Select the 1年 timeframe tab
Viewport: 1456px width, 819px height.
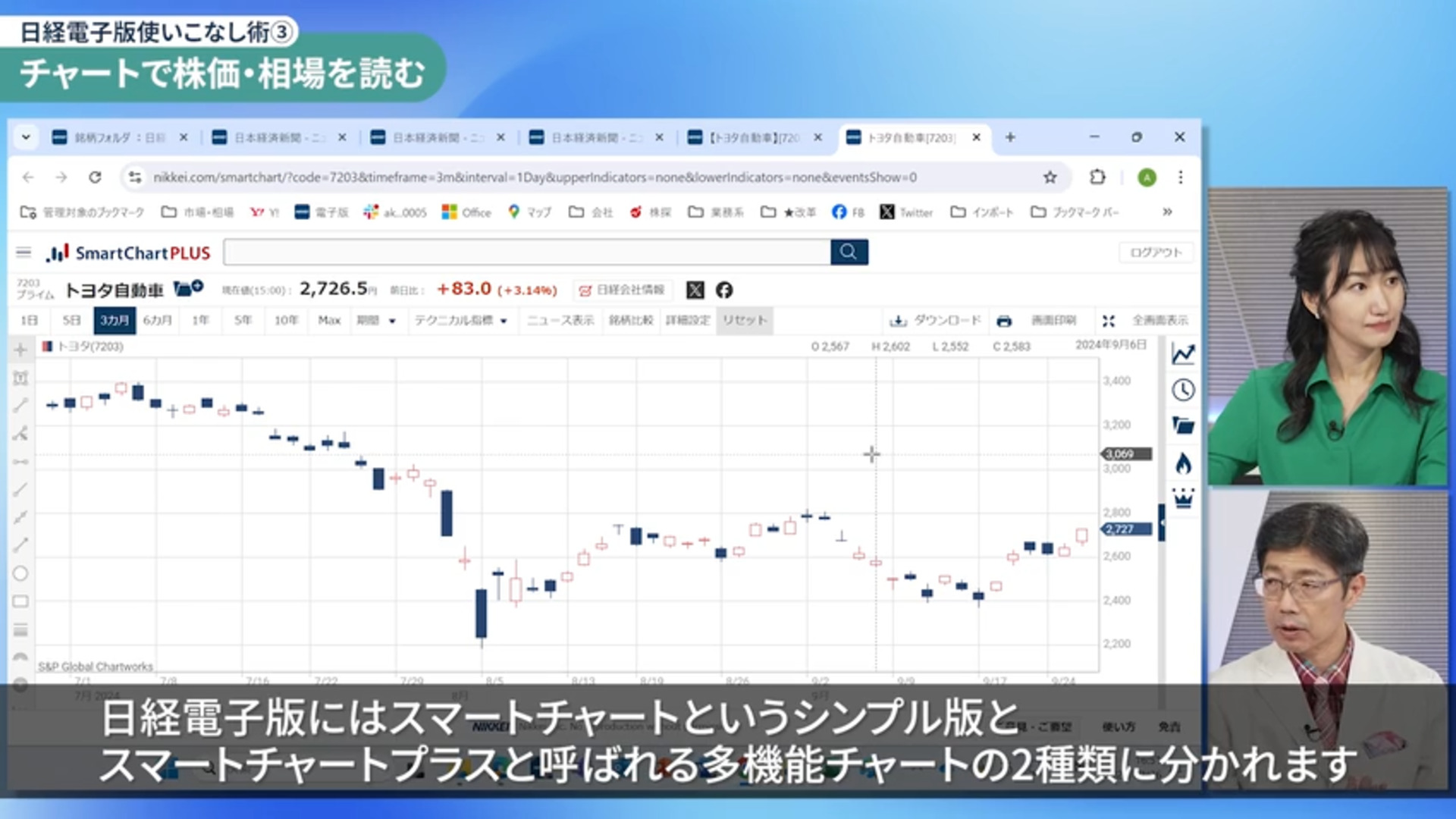[x=200, y=320]
